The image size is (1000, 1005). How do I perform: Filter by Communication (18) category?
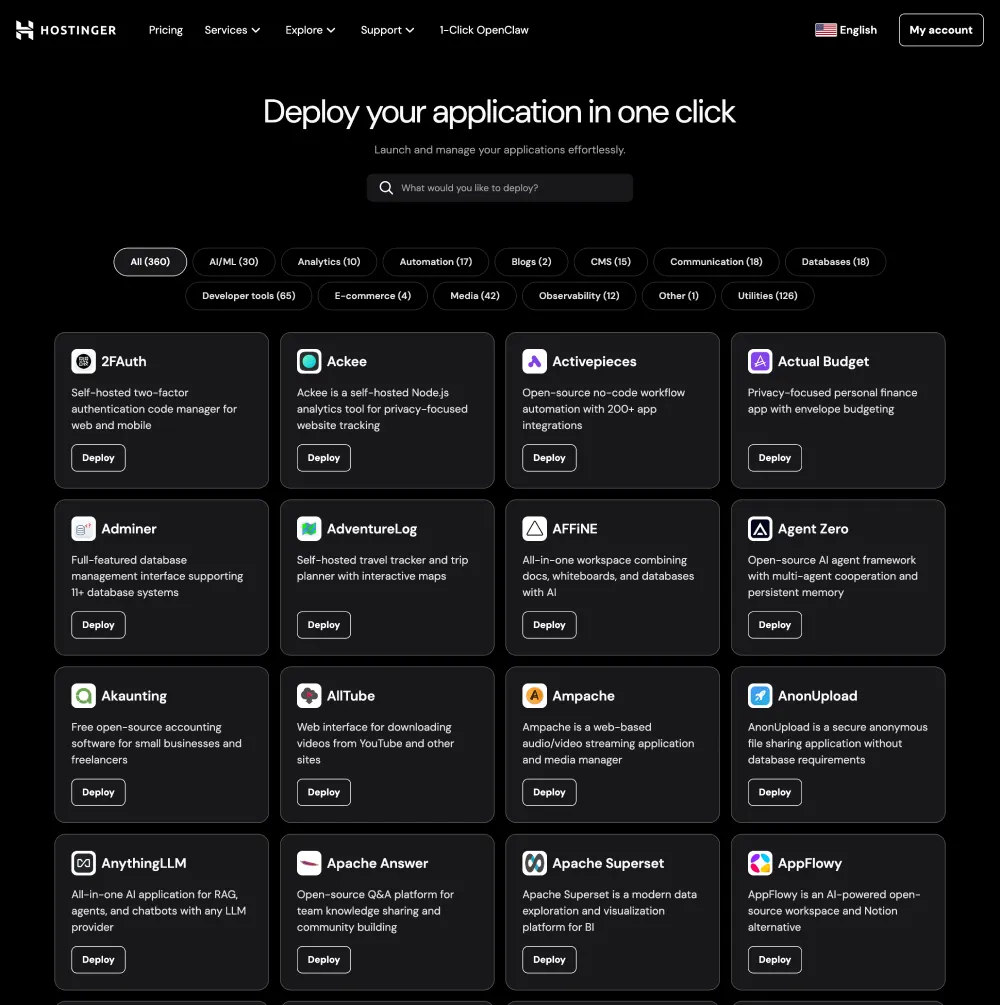click(716, 262)
